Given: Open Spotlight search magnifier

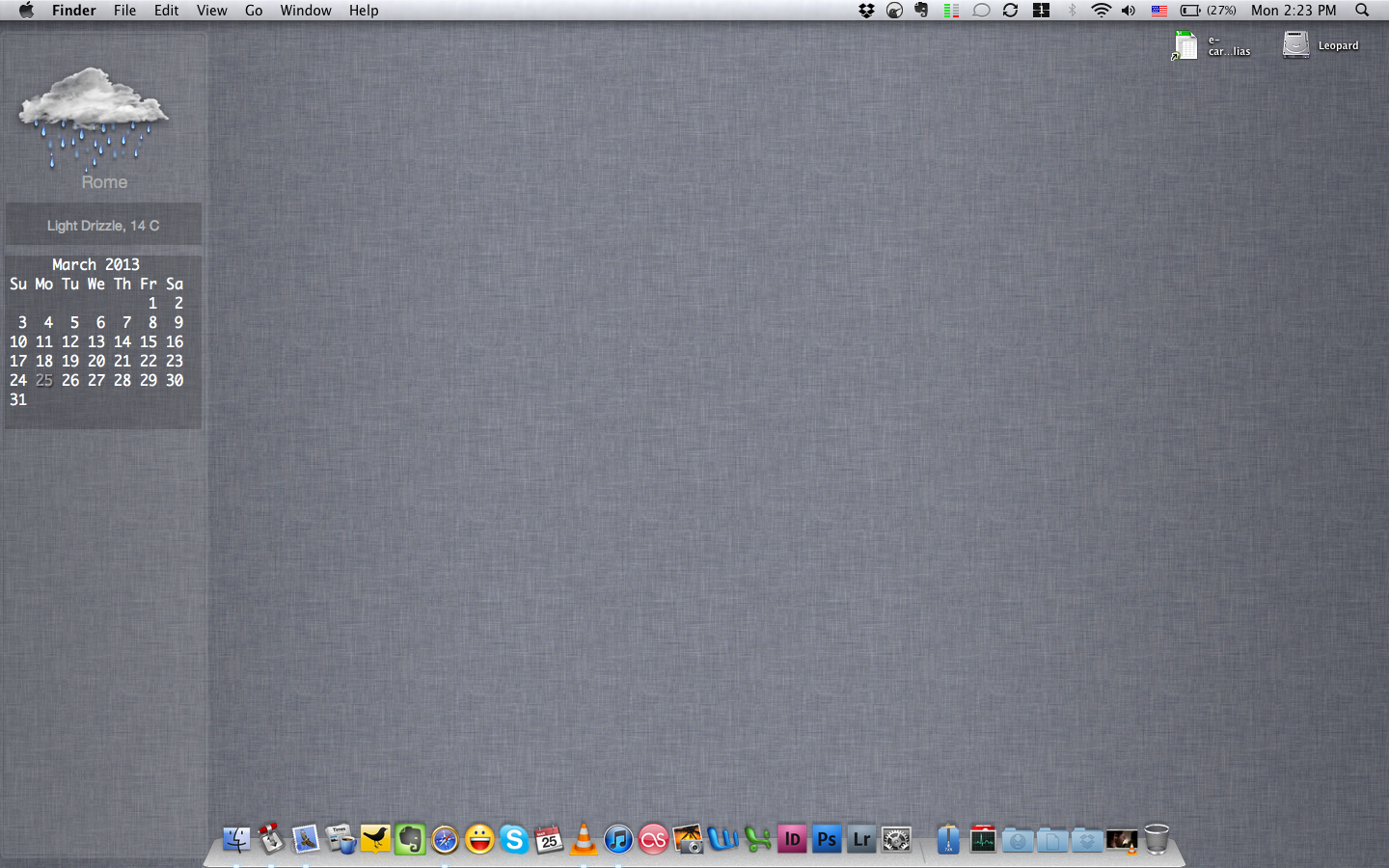Looking at the screenshot, I should click(x=1362, y=11).
